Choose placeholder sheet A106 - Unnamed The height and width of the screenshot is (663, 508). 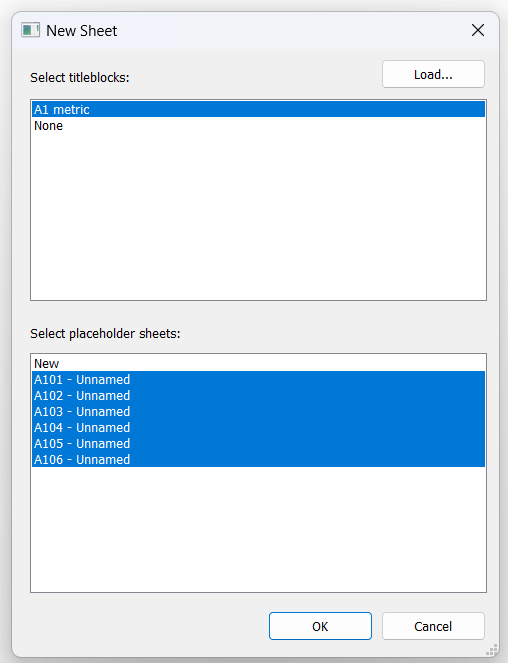258,460
